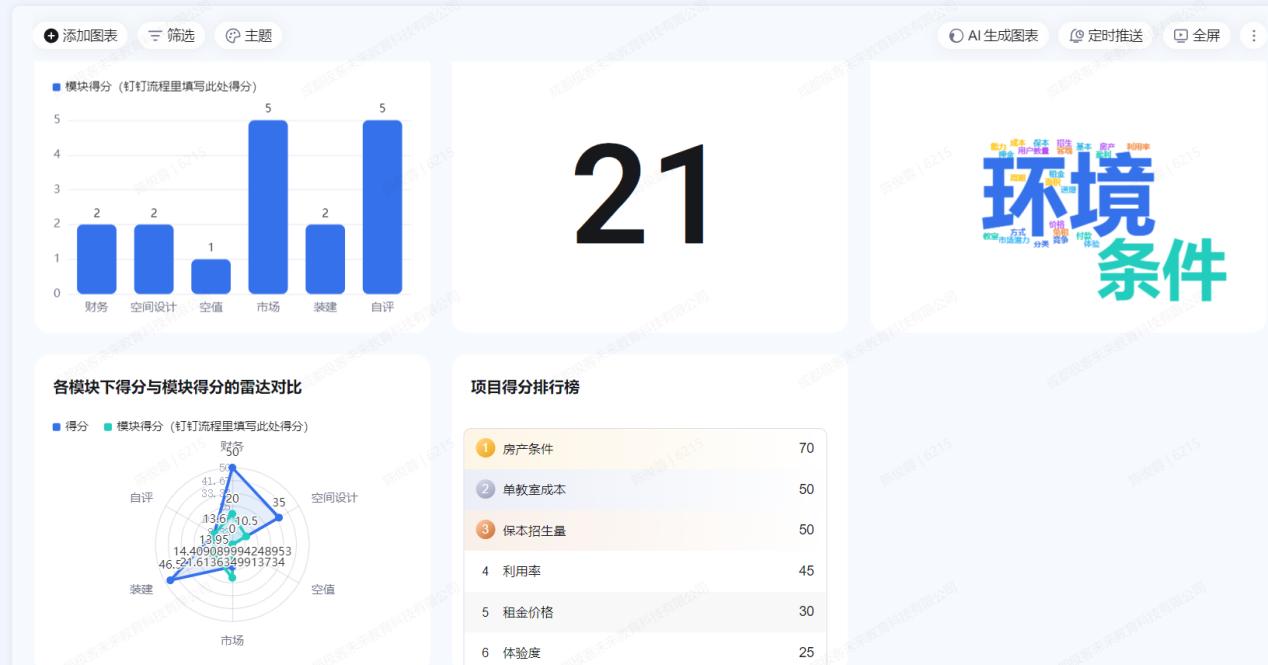Click the silver rank 2 medal icon
Viewport: 1268px width, 665px height.
[x=486, y=489]
